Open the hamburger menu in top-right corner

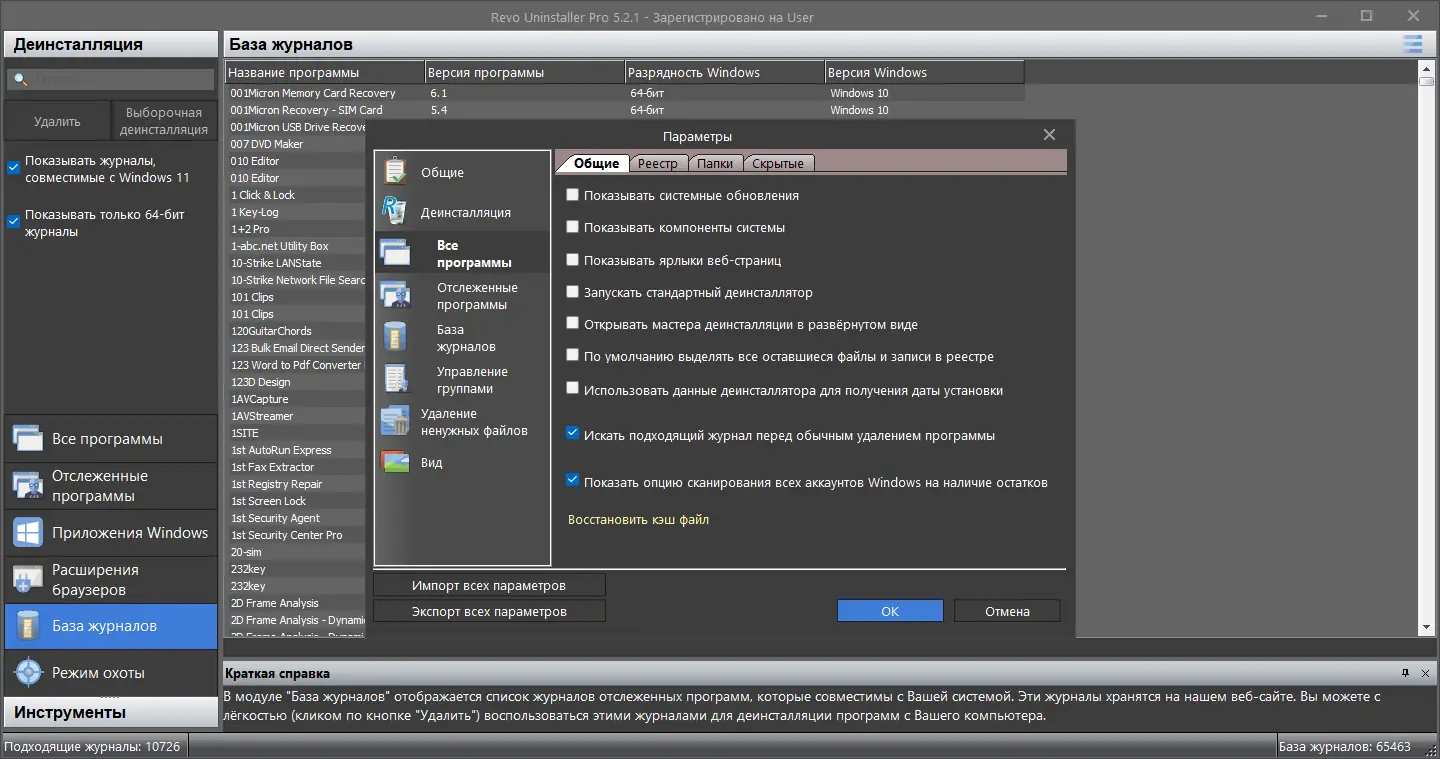(x=1412, y=44)
